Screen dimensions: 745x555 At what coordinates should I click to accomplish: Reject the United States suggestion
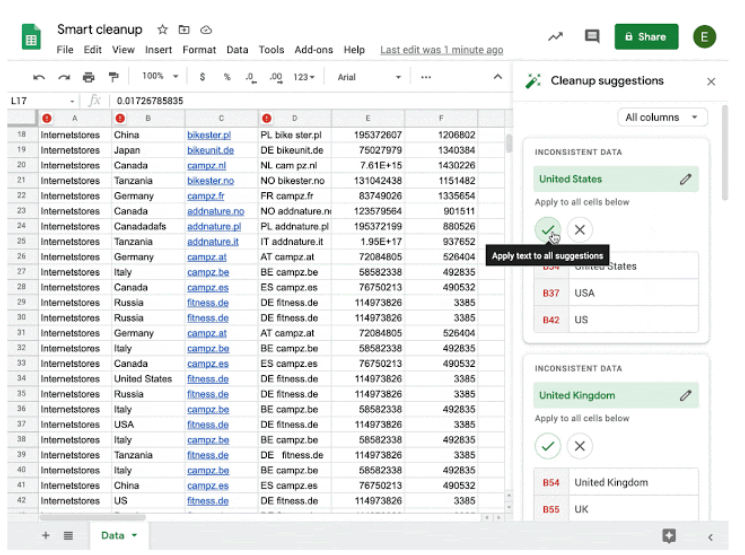click(580, 230)
